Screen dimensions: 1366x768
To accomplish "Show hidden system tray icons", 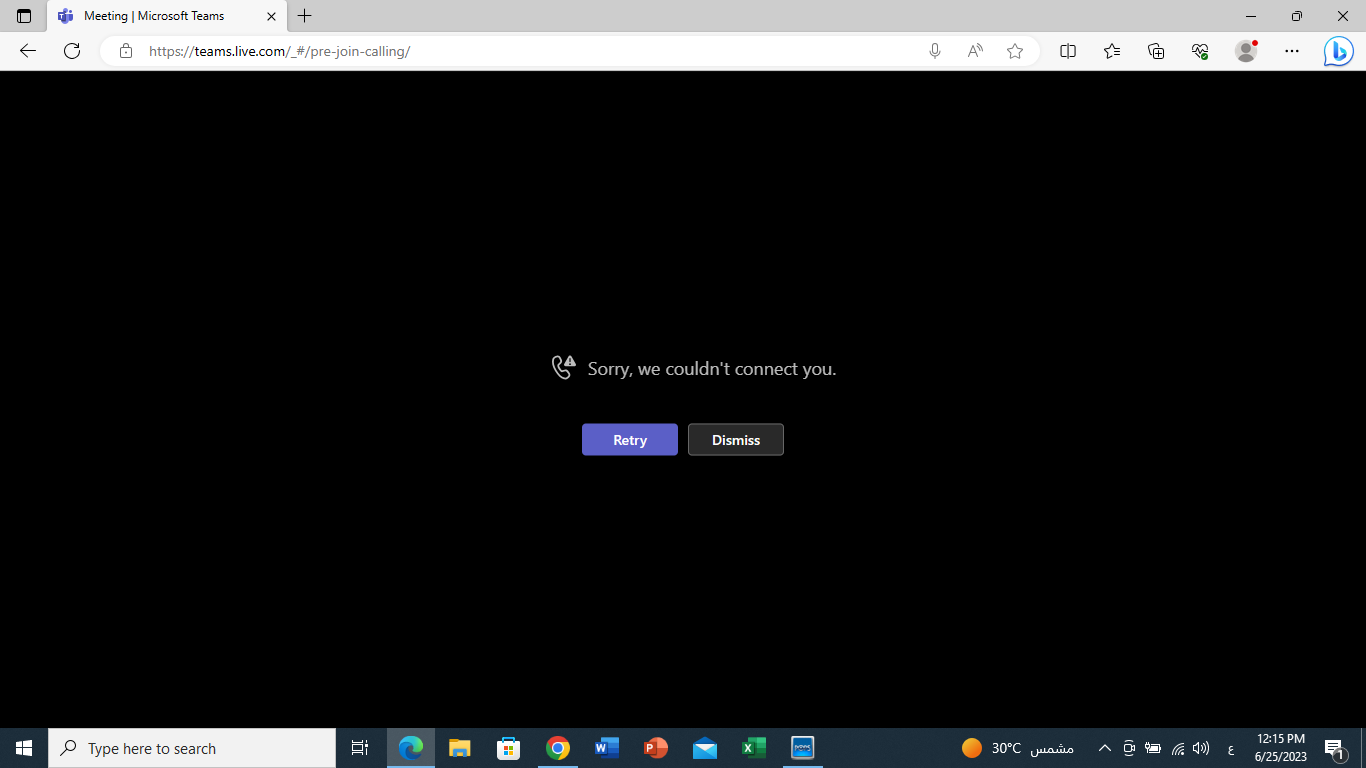I will pos(1105,748).
